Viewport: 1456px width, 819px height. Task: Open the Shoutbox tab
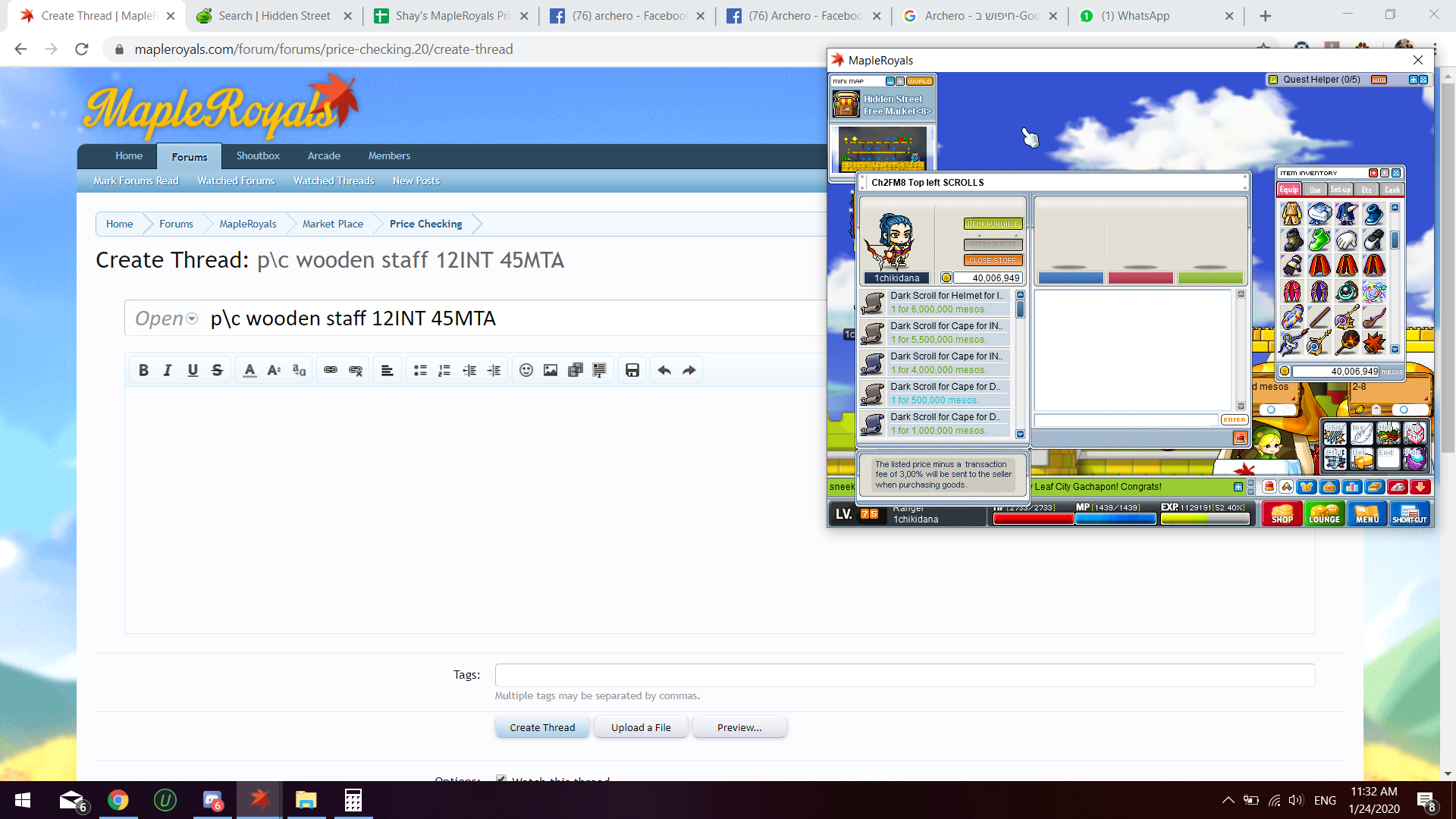(258, 155)
